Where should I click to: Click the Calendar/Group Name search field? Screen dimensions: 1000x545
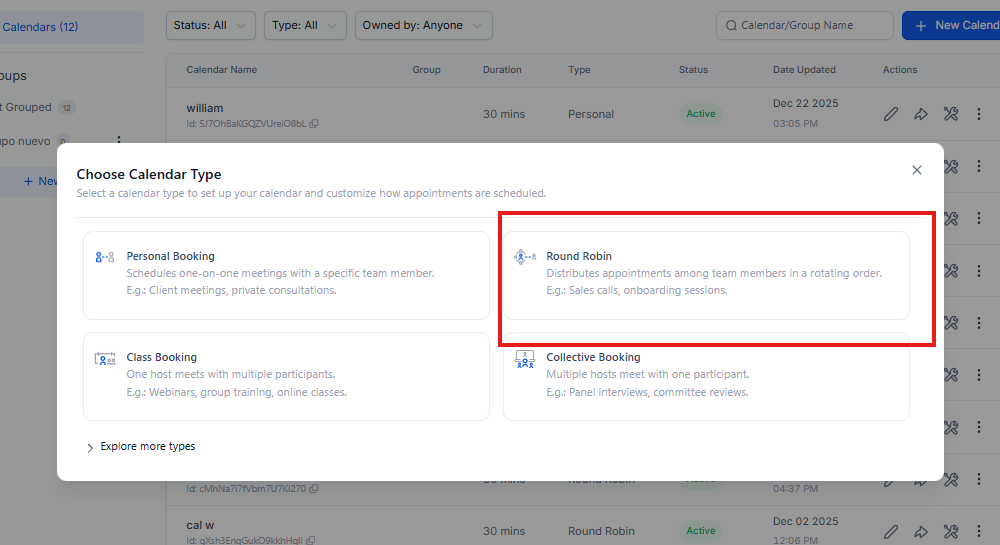click(804, 26)
